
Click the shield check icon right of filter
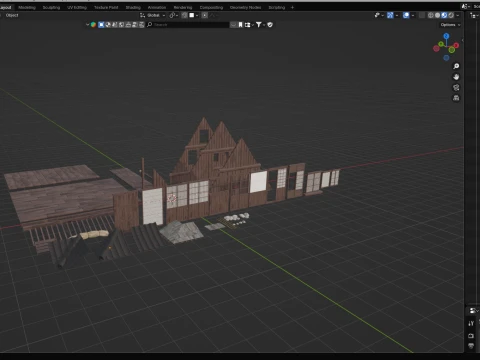pyautogui.click(x=270, y=25)
